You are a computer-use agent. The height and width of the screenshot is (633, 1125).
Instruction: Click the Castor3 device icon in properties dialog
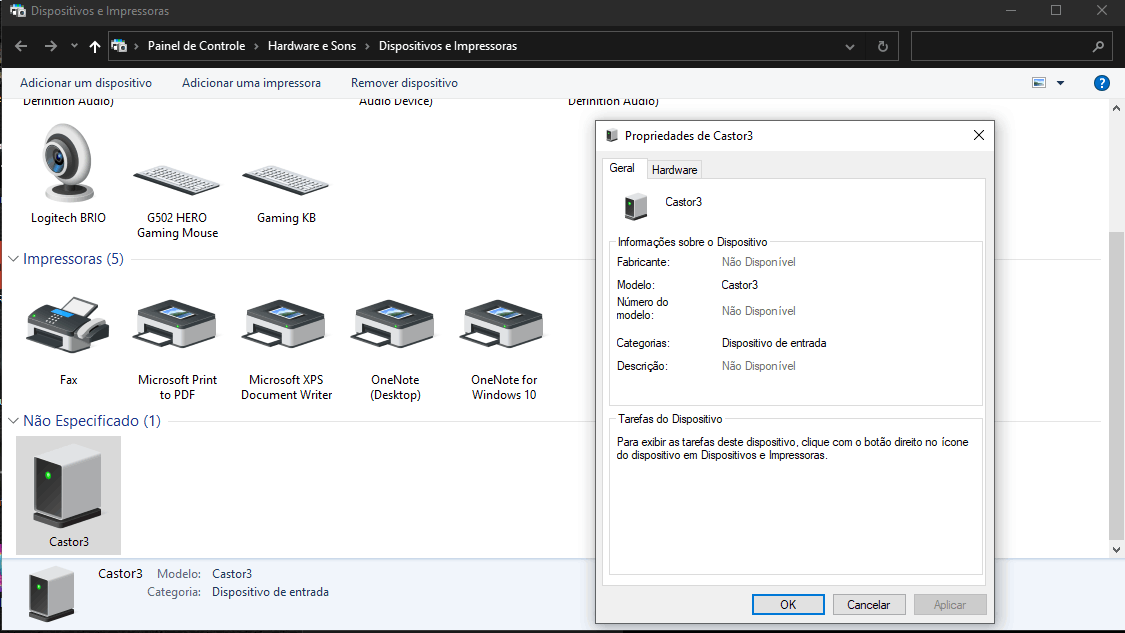click(635, 206)
